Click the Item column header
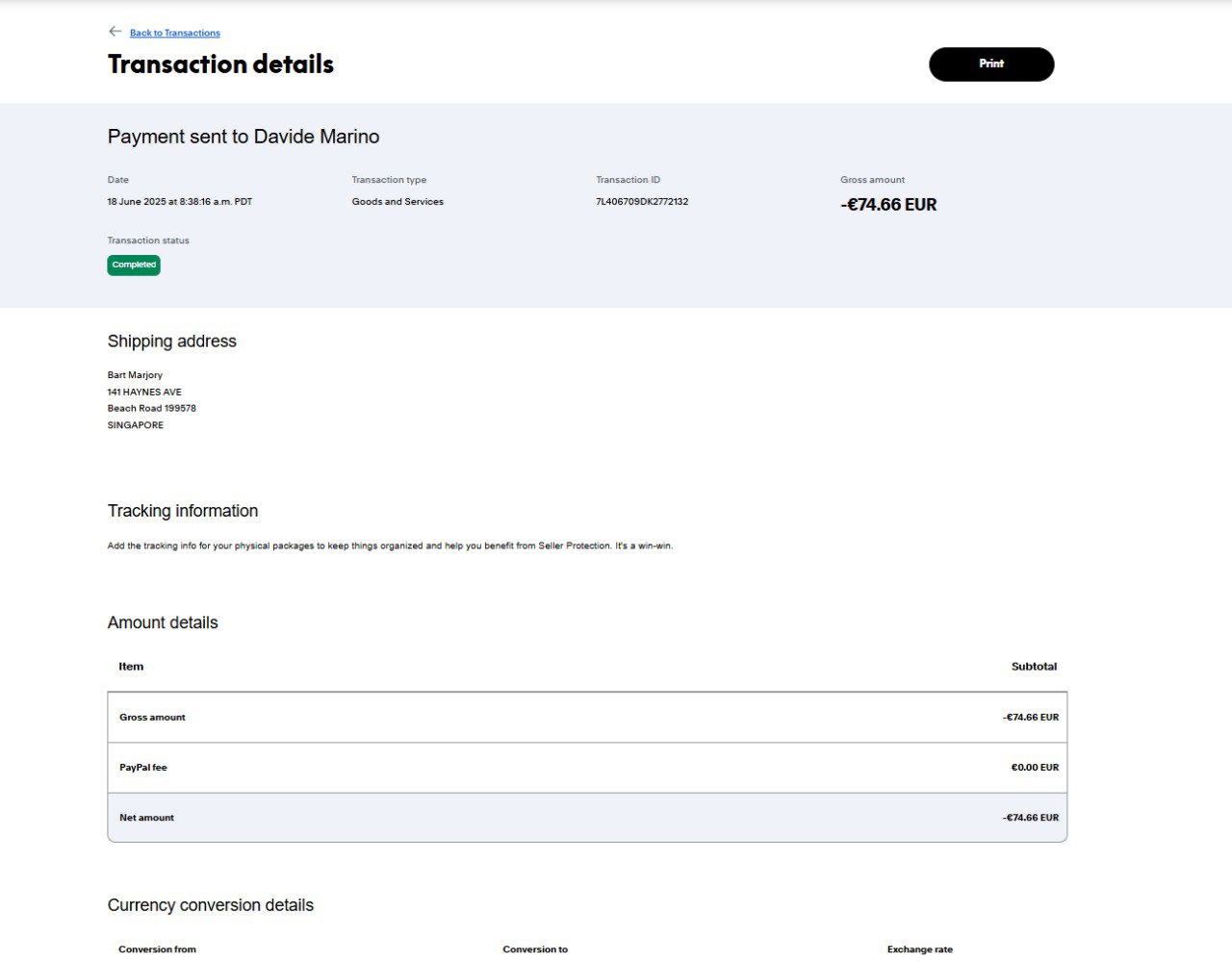Screen dimensions: 1232x963 [x=131, y=667]
